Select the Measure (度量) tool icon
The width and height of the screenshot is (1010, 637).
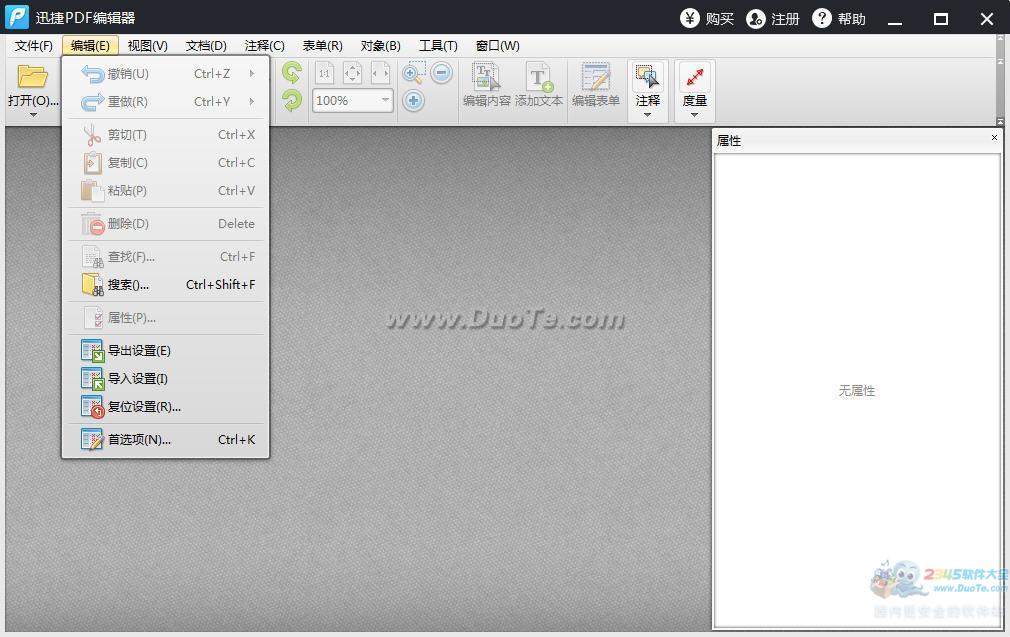[x=694, y=77]
